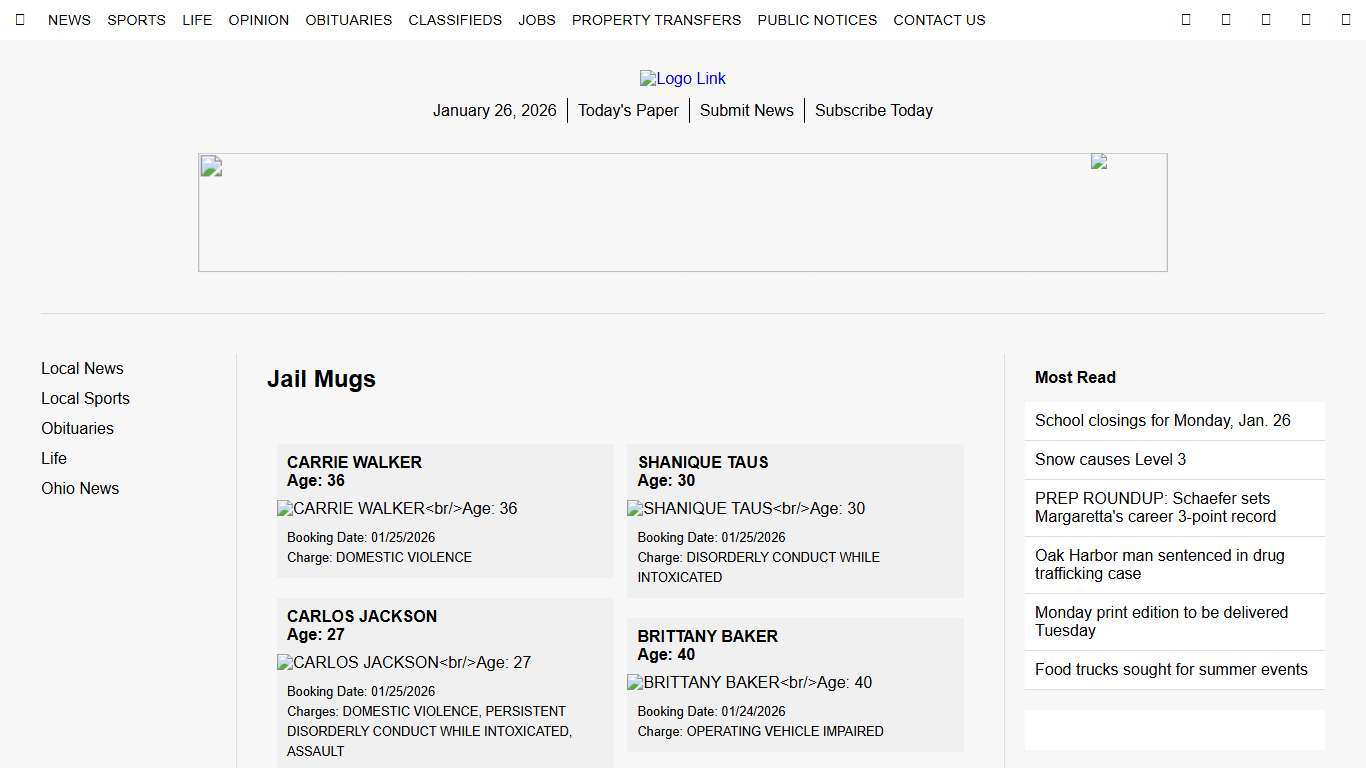Click the broken image icon in banner ad
Viewport: 1366px width, 768px height.
210,167
